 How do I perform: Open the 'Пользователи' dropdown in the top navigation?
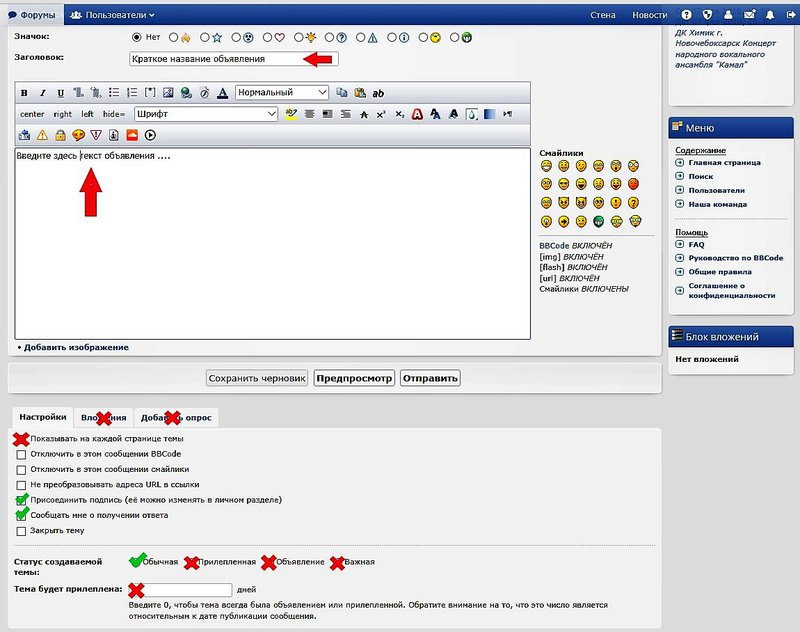click(113, 15)
